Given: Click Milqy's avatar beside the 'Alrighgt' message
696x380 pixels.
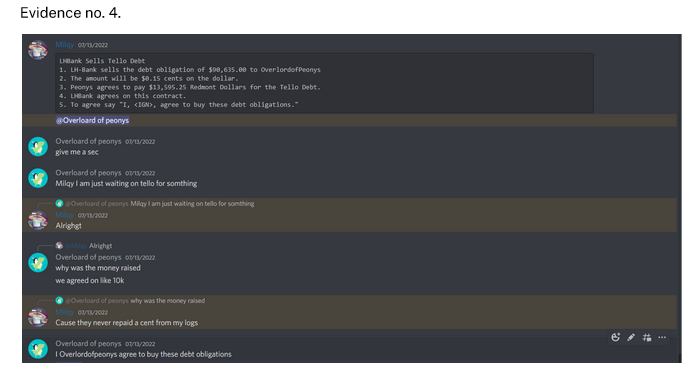Looking at the screenshot, I should [x=38, y=220].
